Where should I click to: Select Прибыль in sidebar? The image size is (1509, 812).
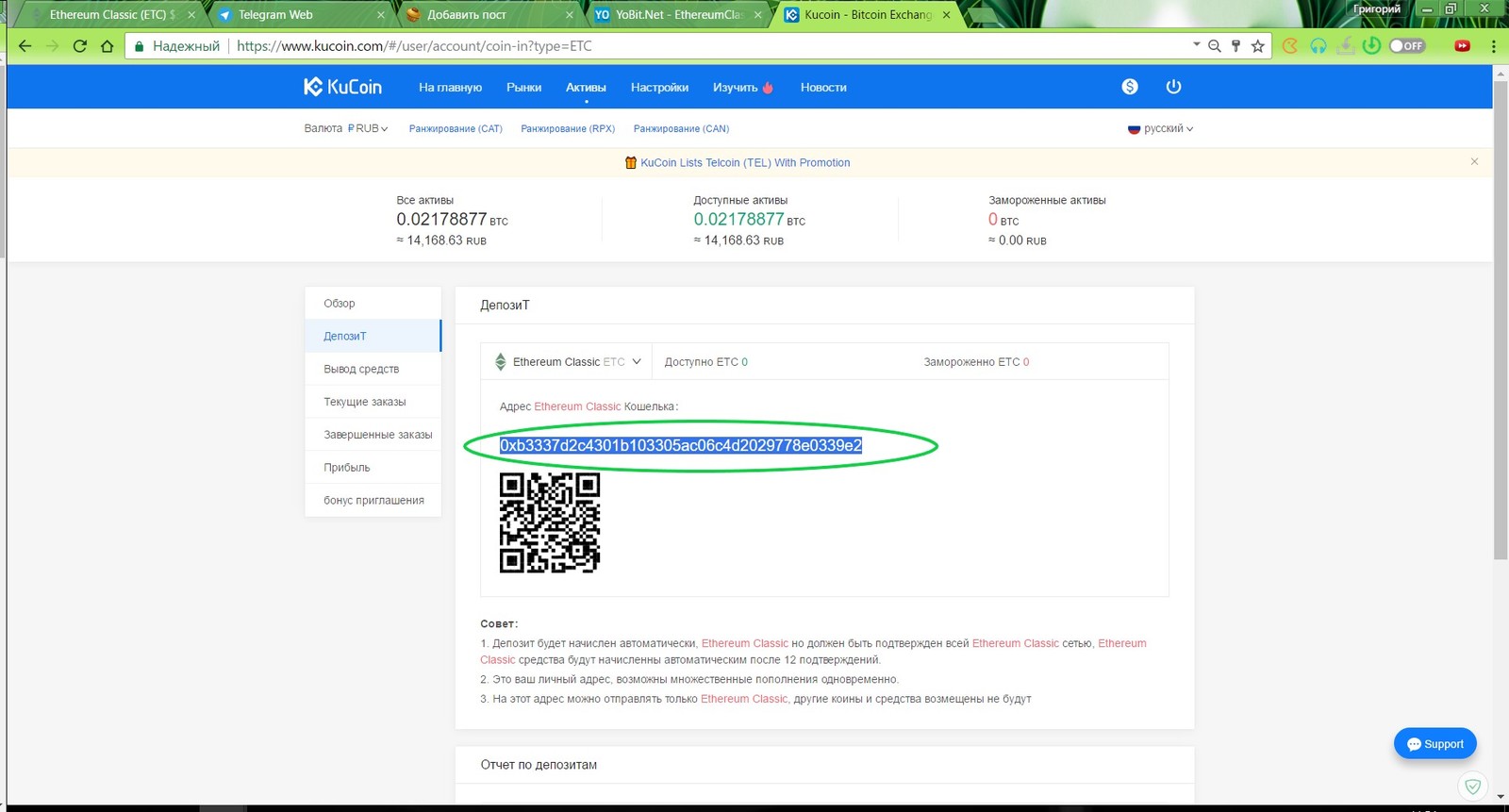373,468
